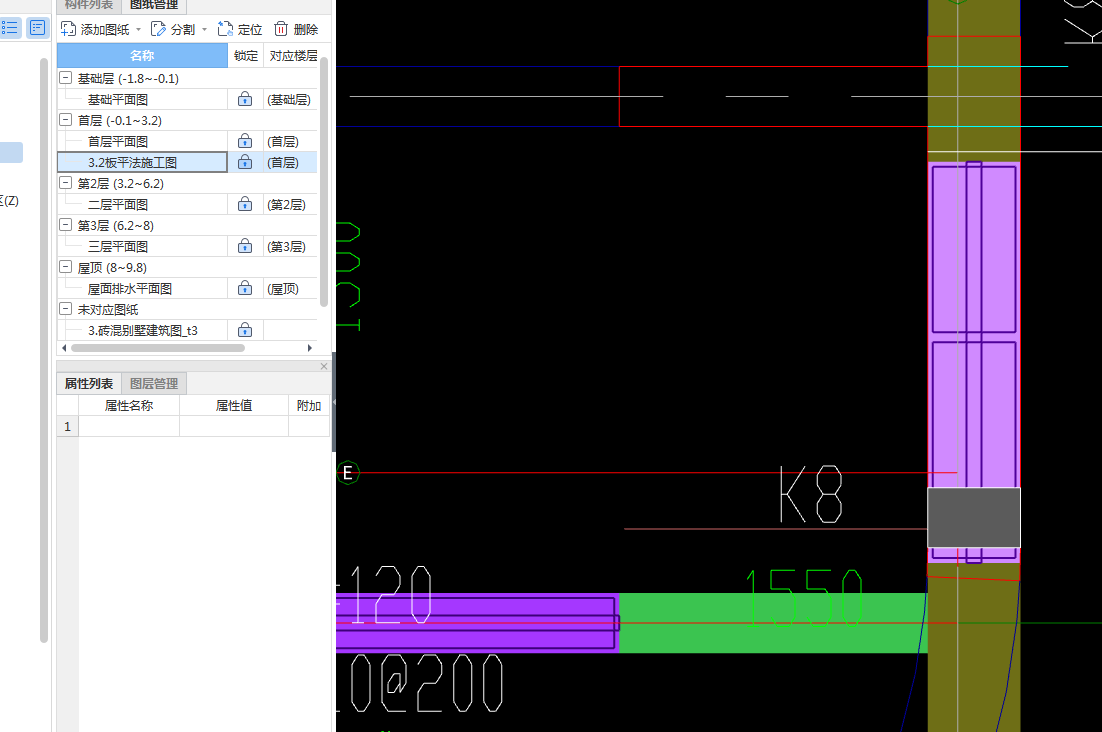Toggle lock for 3.2板平法施工图
1102x732 pixels.
pos(245,162)
